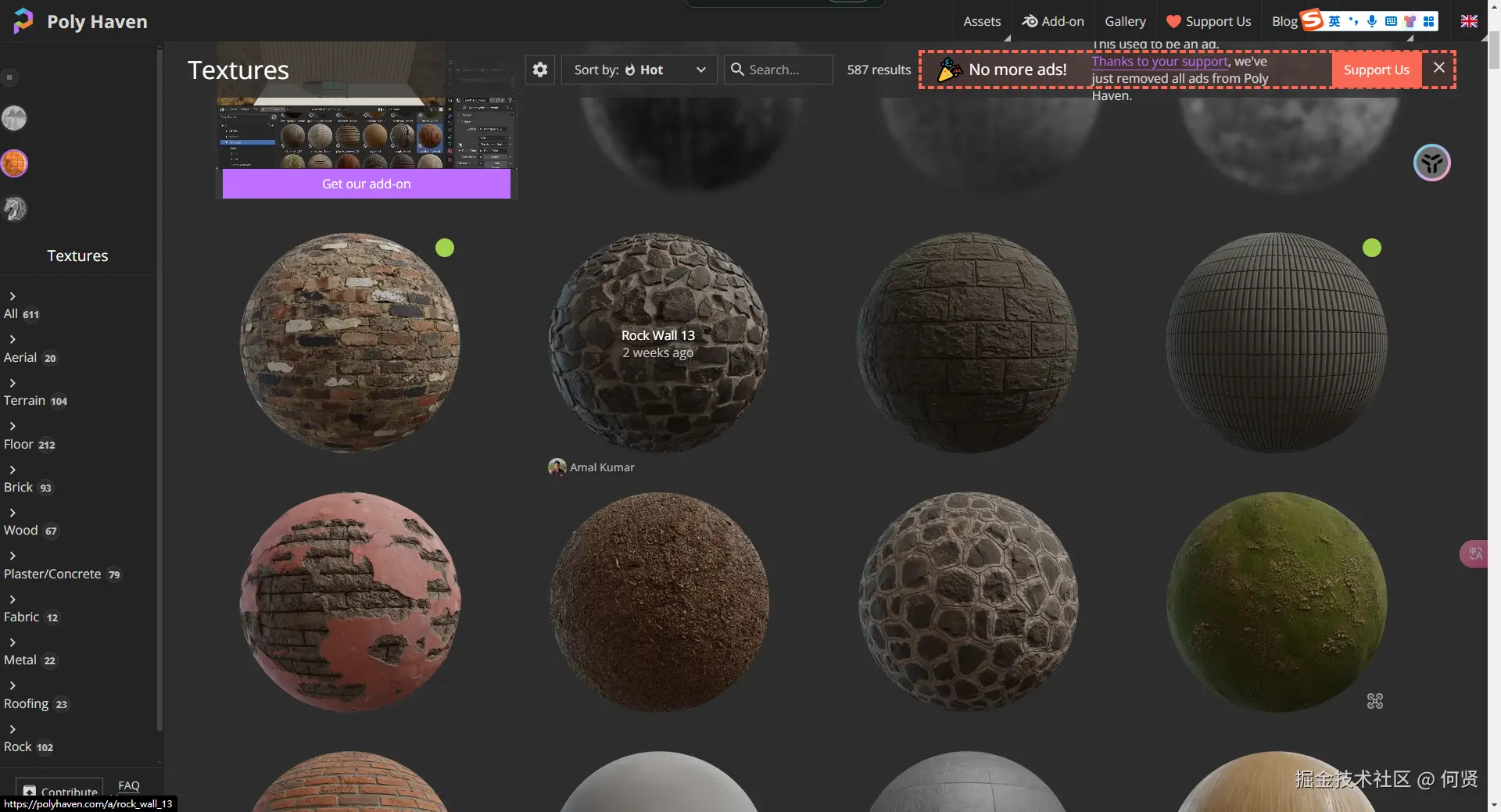Open the display settings gear near Sort by
The width and height of the screenshot is (1501, 812).
point(539,70)
